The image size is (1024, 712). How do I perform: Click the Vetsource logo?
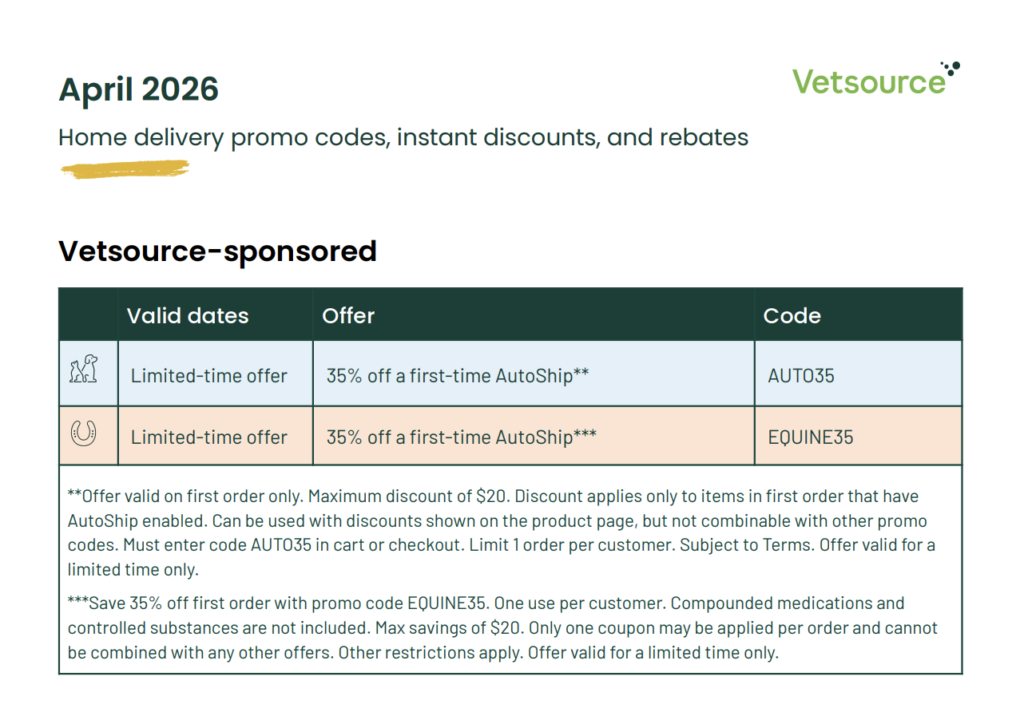pos(868,81)
